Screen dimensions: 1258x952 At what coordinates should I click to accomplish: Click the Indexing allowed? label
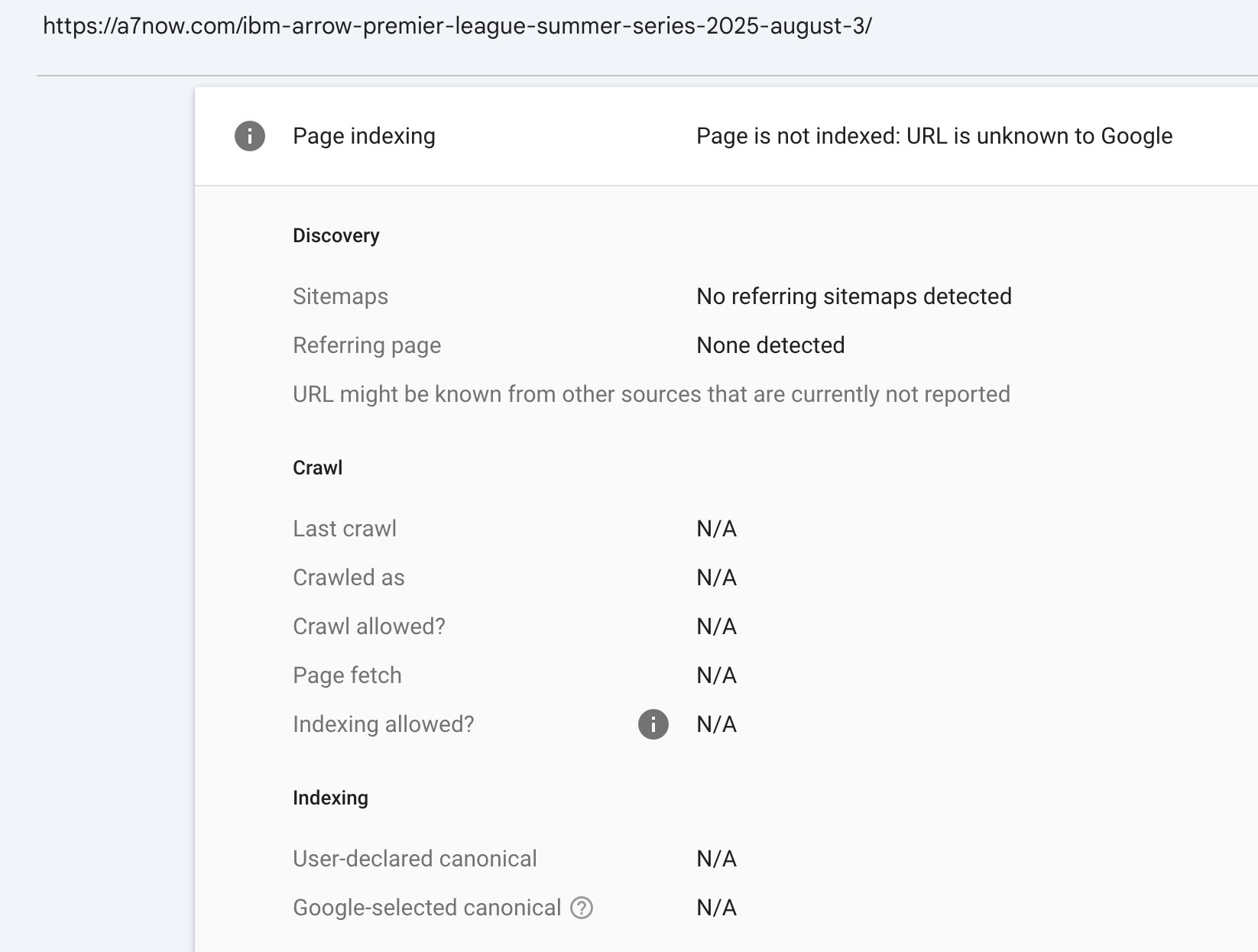[384, 724]
